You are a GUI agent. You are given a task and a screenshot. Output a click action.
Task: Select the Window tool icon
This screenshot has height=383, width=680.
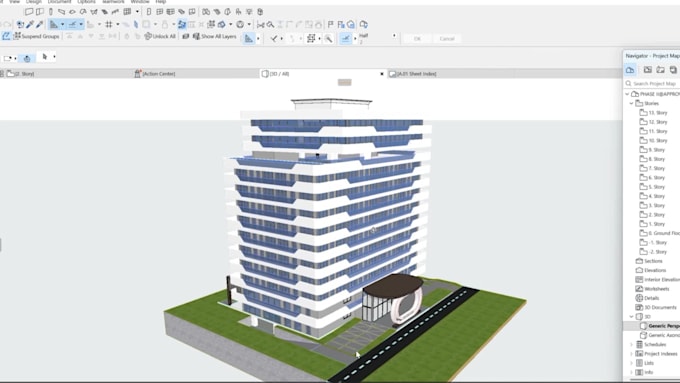[x=160, y=12]
